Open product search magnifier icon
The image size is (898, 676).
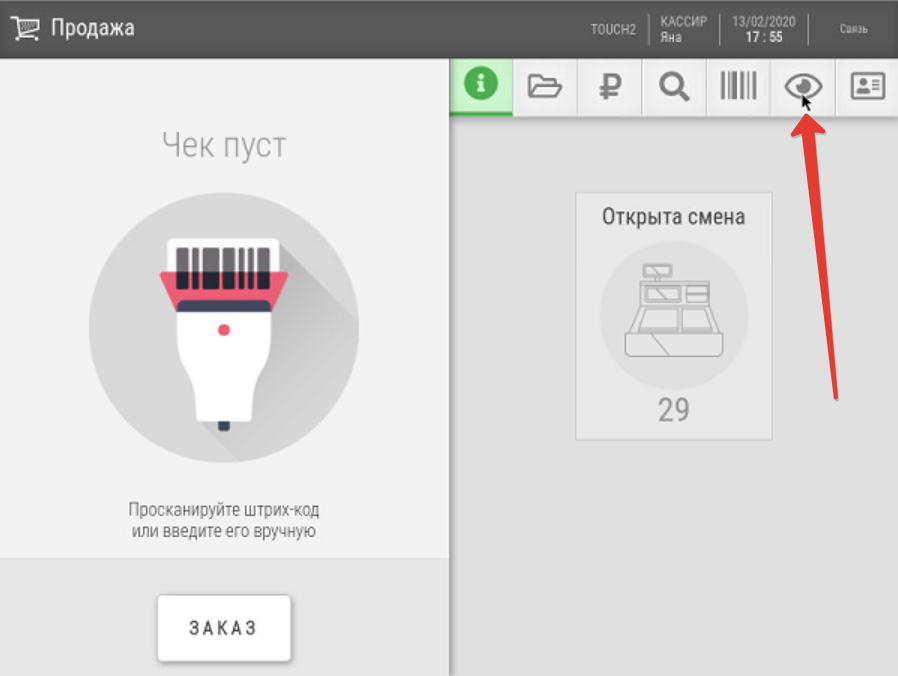tap(674, 86)
